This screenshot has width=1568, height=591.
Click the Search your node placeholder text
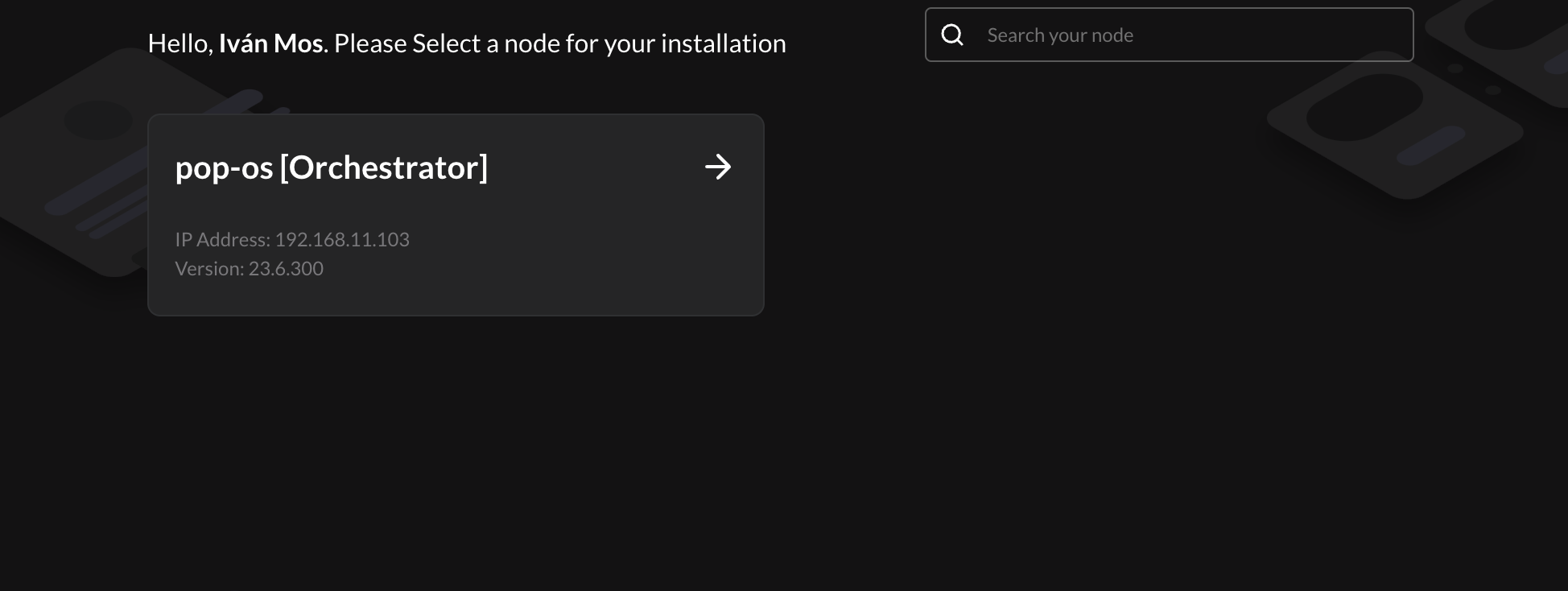[x=1060, y=35]
